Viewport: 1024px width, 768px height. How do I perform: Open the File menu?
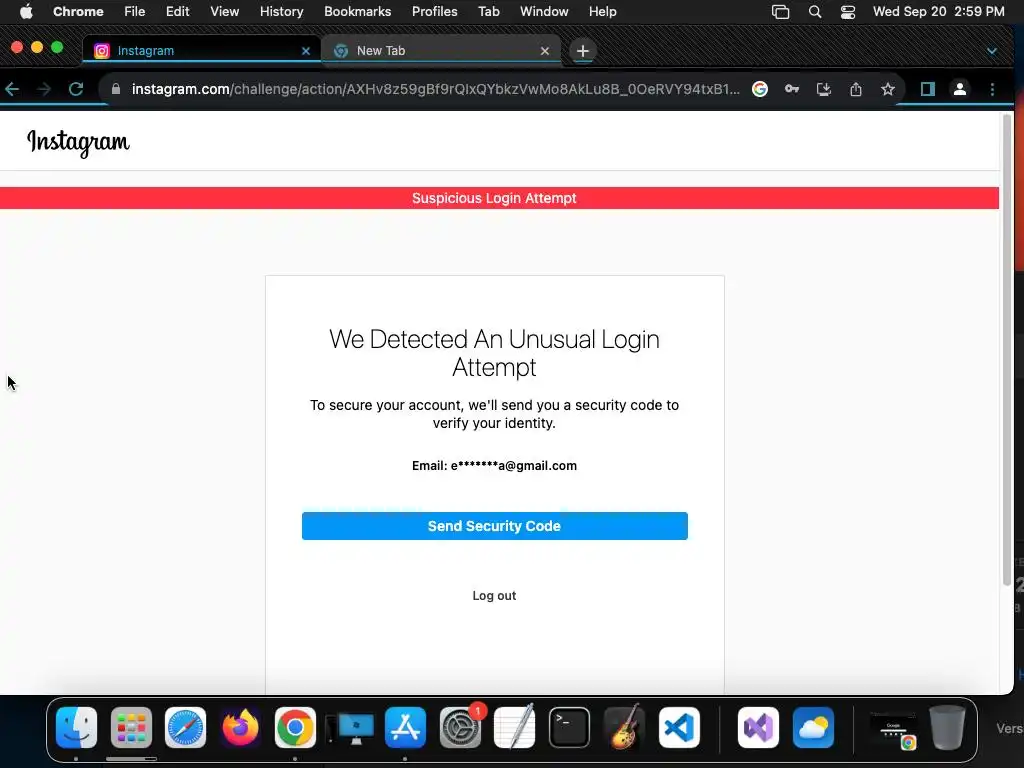click(x=135, y=12)
